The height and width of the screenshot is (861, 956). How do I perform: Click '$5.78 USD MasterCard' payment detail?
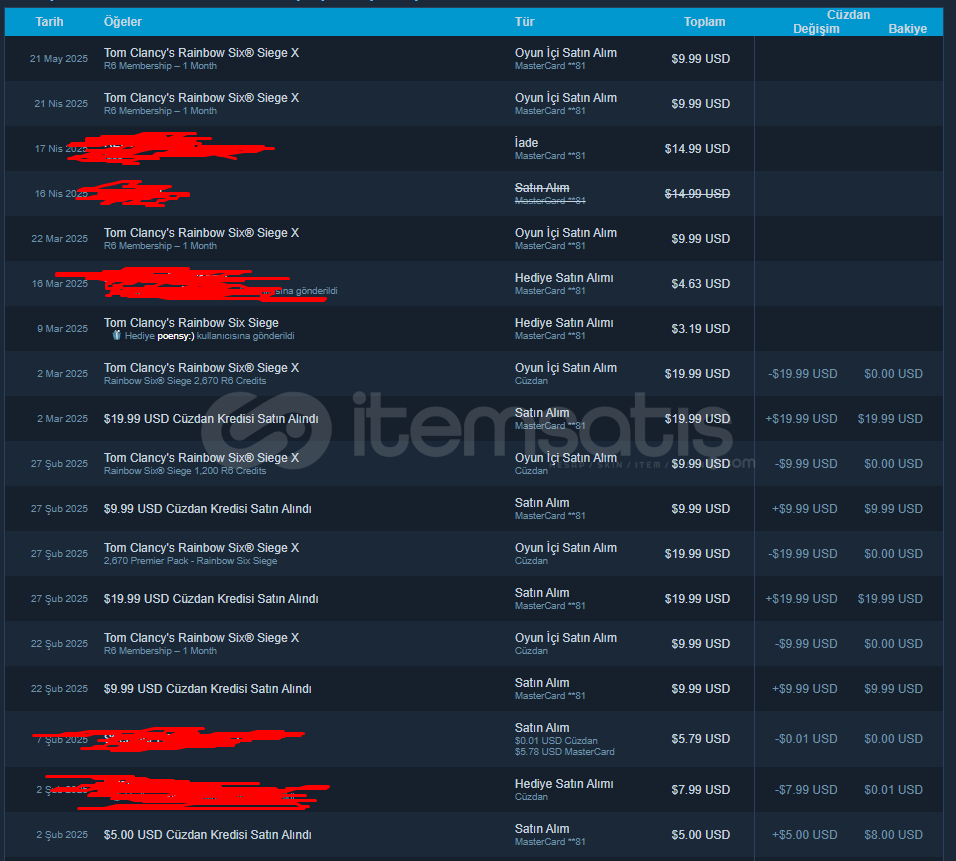tap(565, 752)
